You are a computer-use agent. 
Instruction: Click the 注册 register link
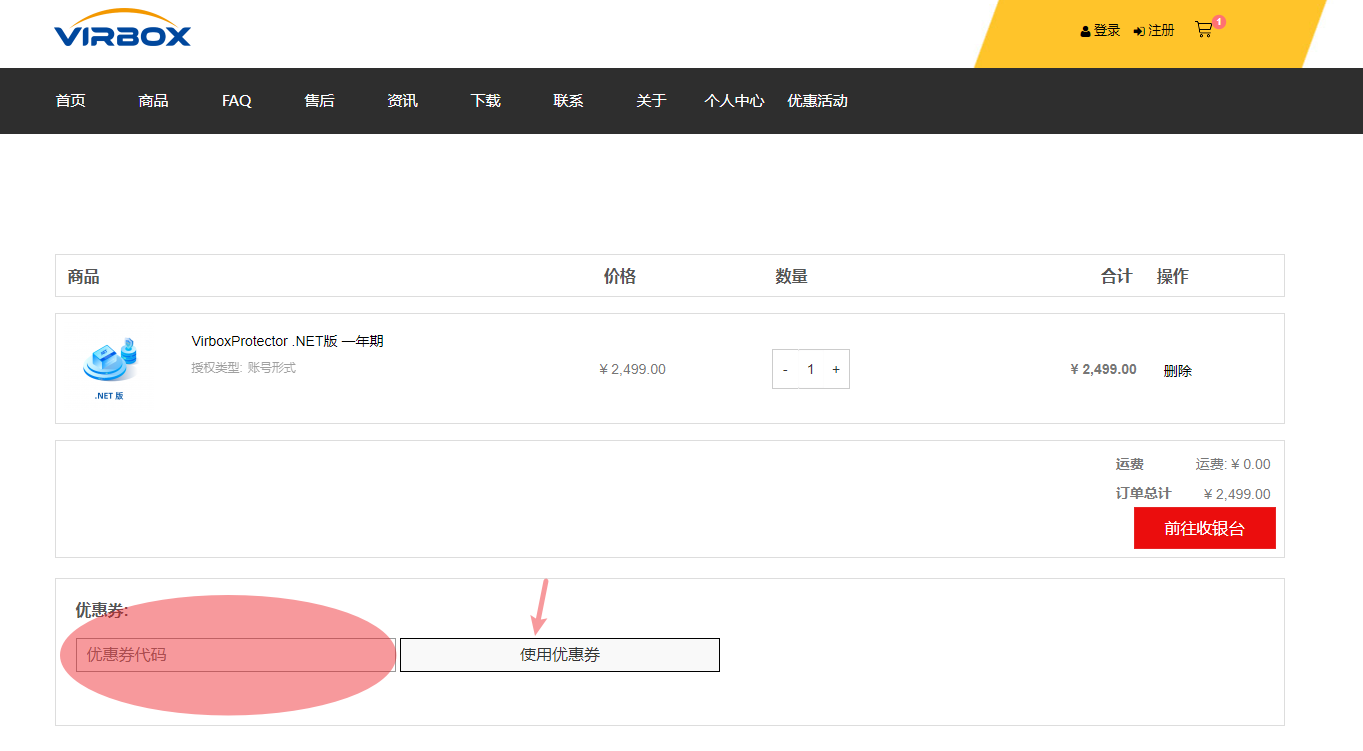[1154, 31]
